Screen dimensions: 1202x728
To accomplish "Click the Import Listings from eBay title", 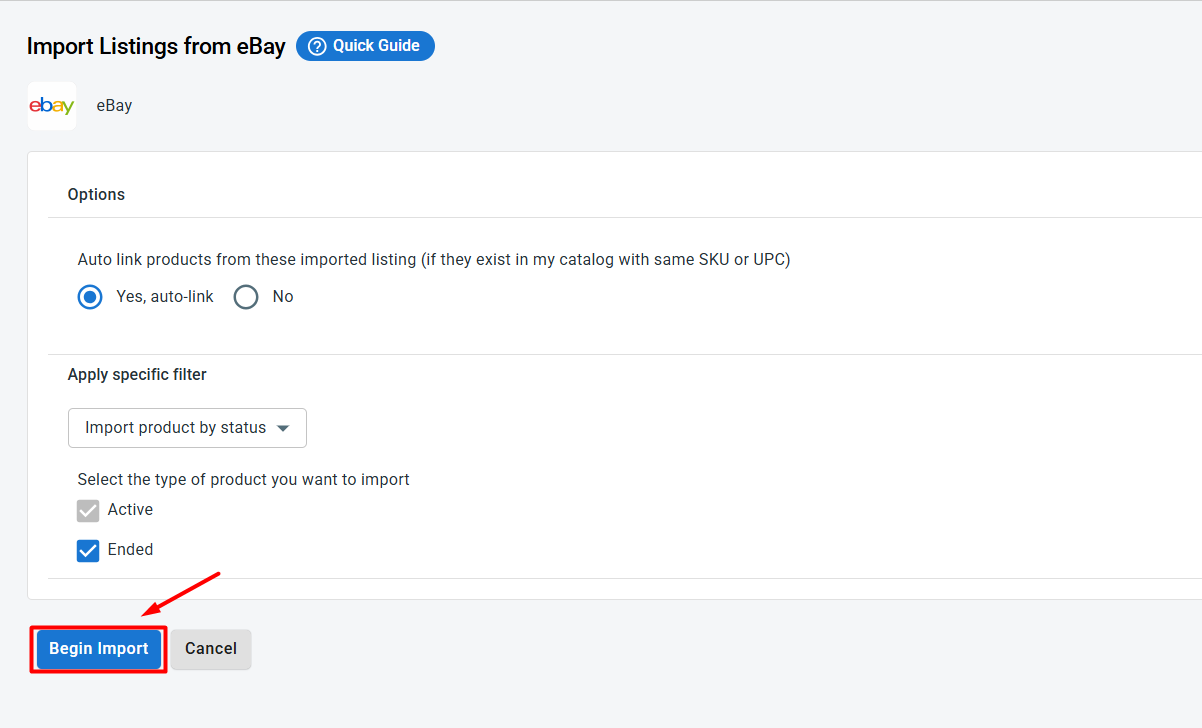I will coord(156,46).
